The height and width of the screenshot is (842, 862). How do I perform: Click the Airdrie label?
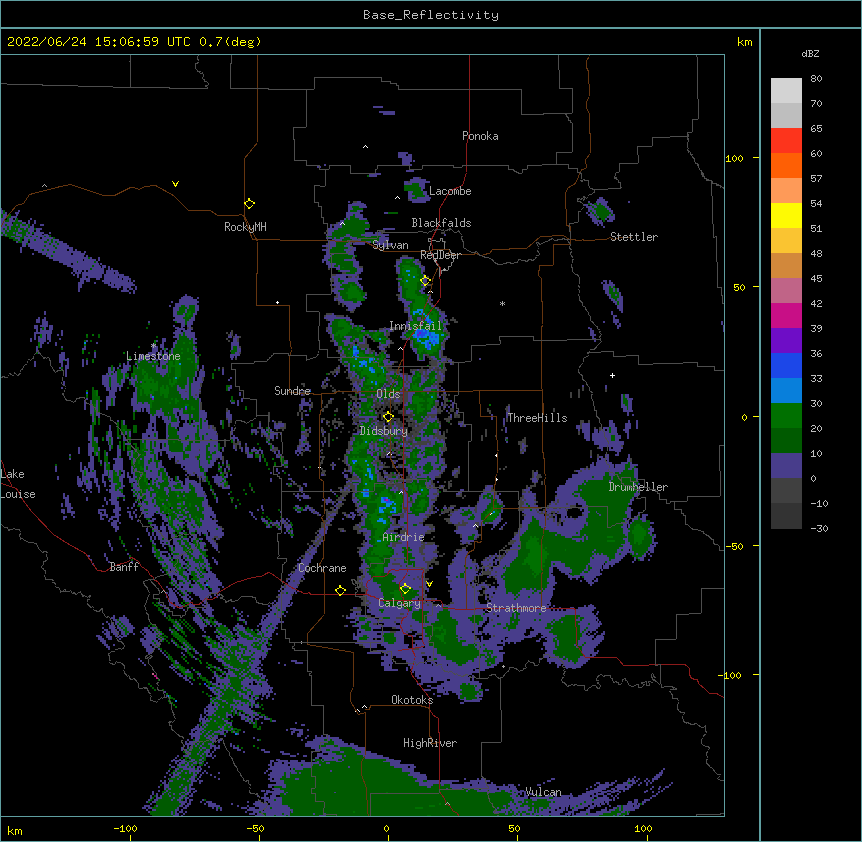(404, 537)
